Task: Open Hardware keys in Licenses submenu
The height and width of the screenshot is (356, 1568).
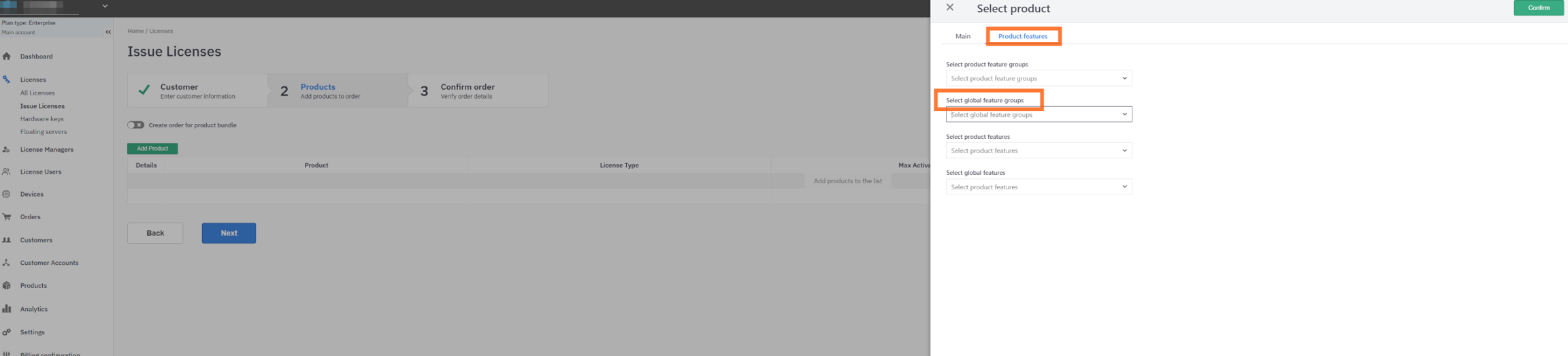Action: tap(42, 119)
